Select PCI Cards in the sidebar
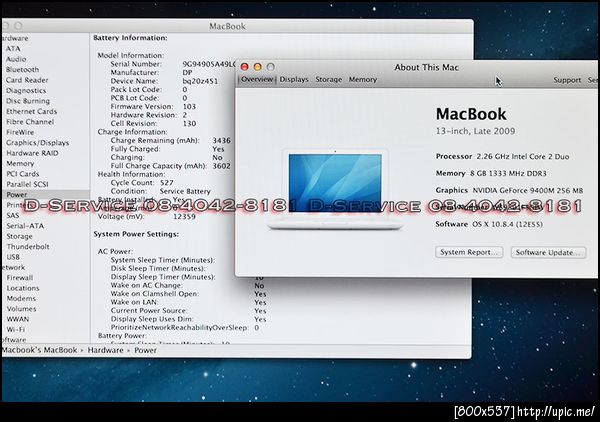The width and height of the screenshot is (600, 422). [22, 174]
